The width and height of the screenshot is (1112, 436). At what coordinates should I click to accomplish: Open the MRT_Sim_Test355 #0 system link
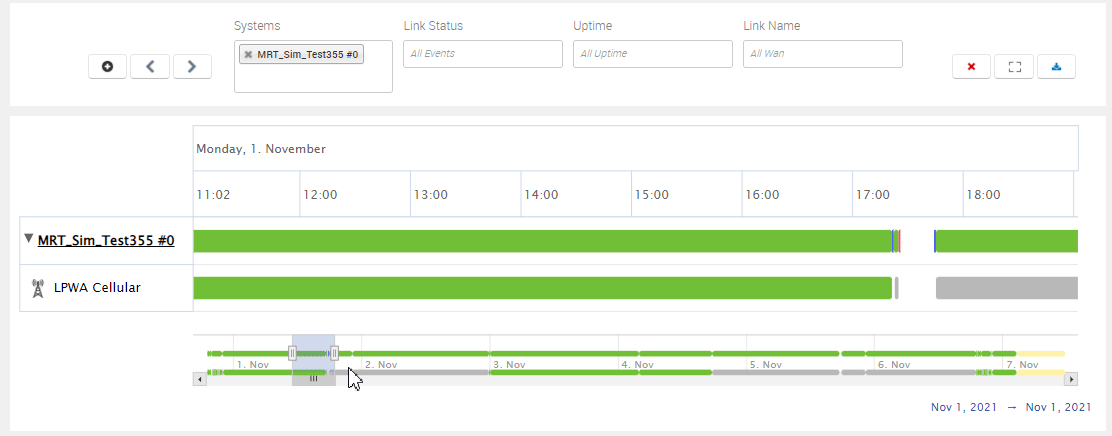click(106, 241)
